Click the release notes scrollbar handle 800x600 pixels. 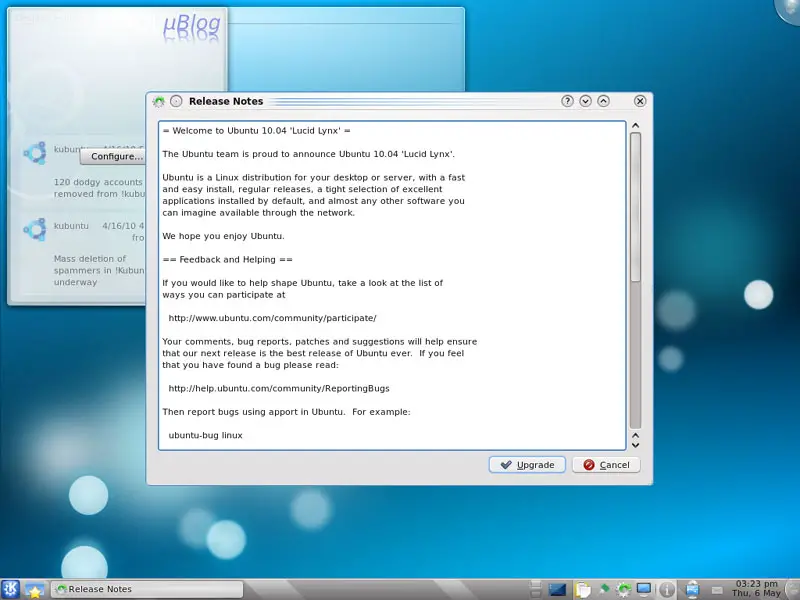click(635, 207)
